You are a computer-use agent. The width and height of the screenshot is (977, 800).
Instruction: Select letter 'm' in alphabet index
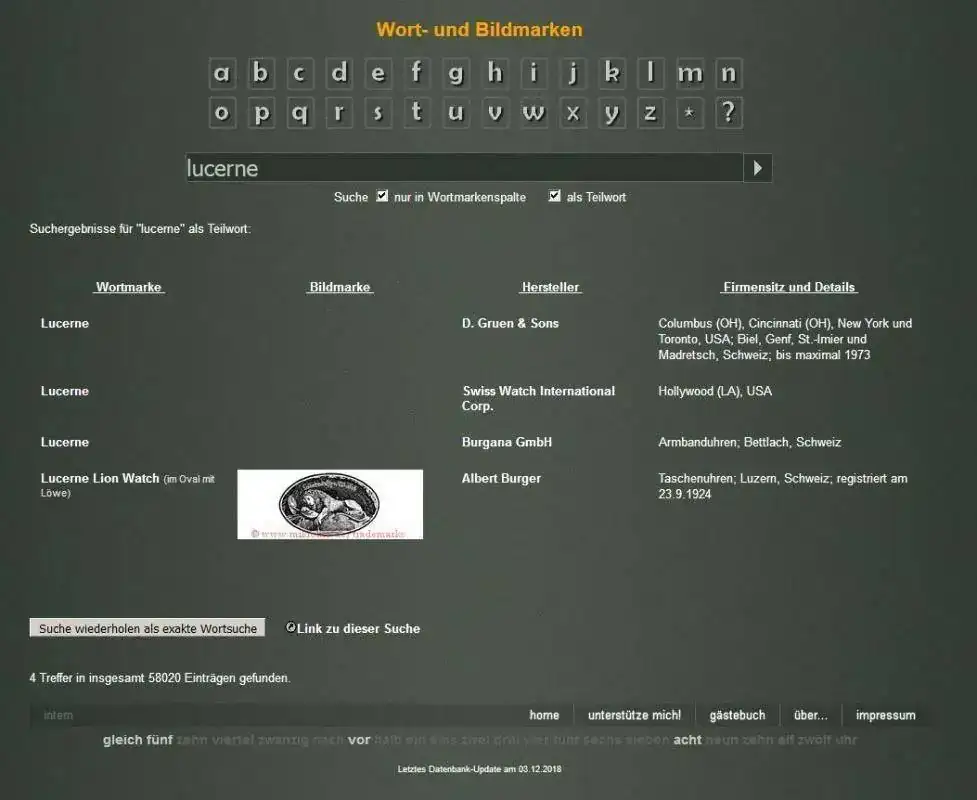690,74
